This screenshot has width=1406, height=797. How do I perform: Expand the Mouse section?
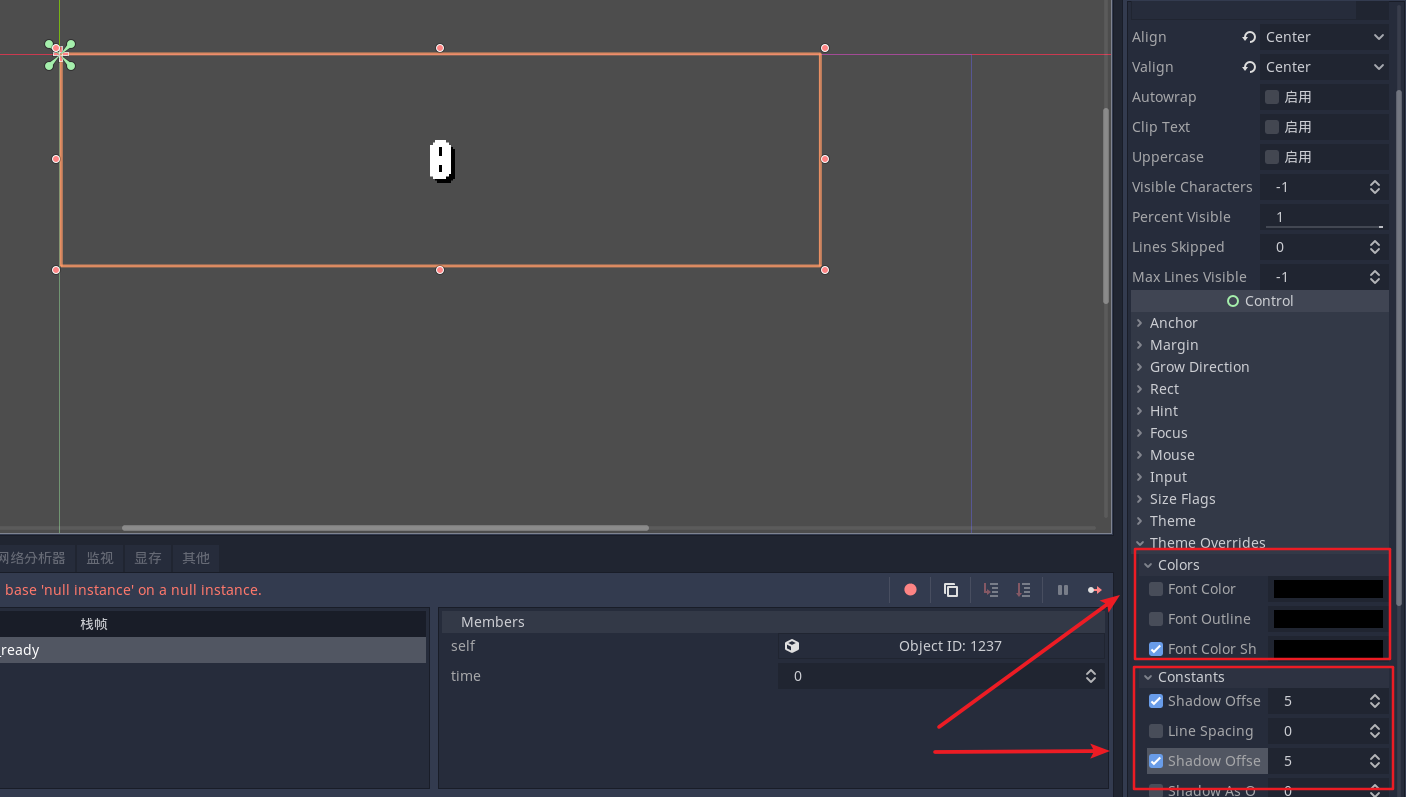pyautogui.click(x=1260, y=455)
